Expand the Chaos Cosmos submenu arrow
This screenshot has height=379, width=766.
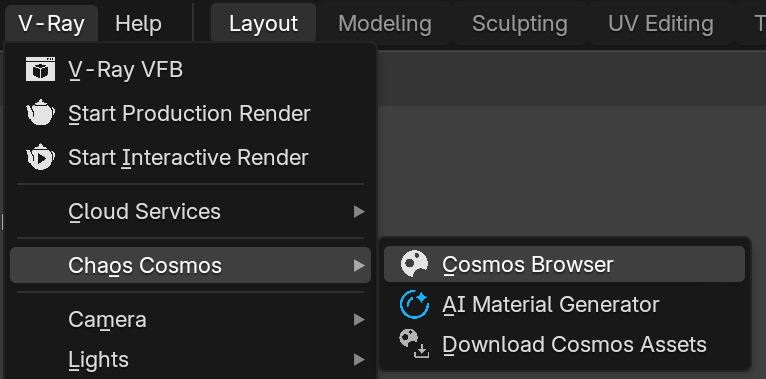coord(359,265)
